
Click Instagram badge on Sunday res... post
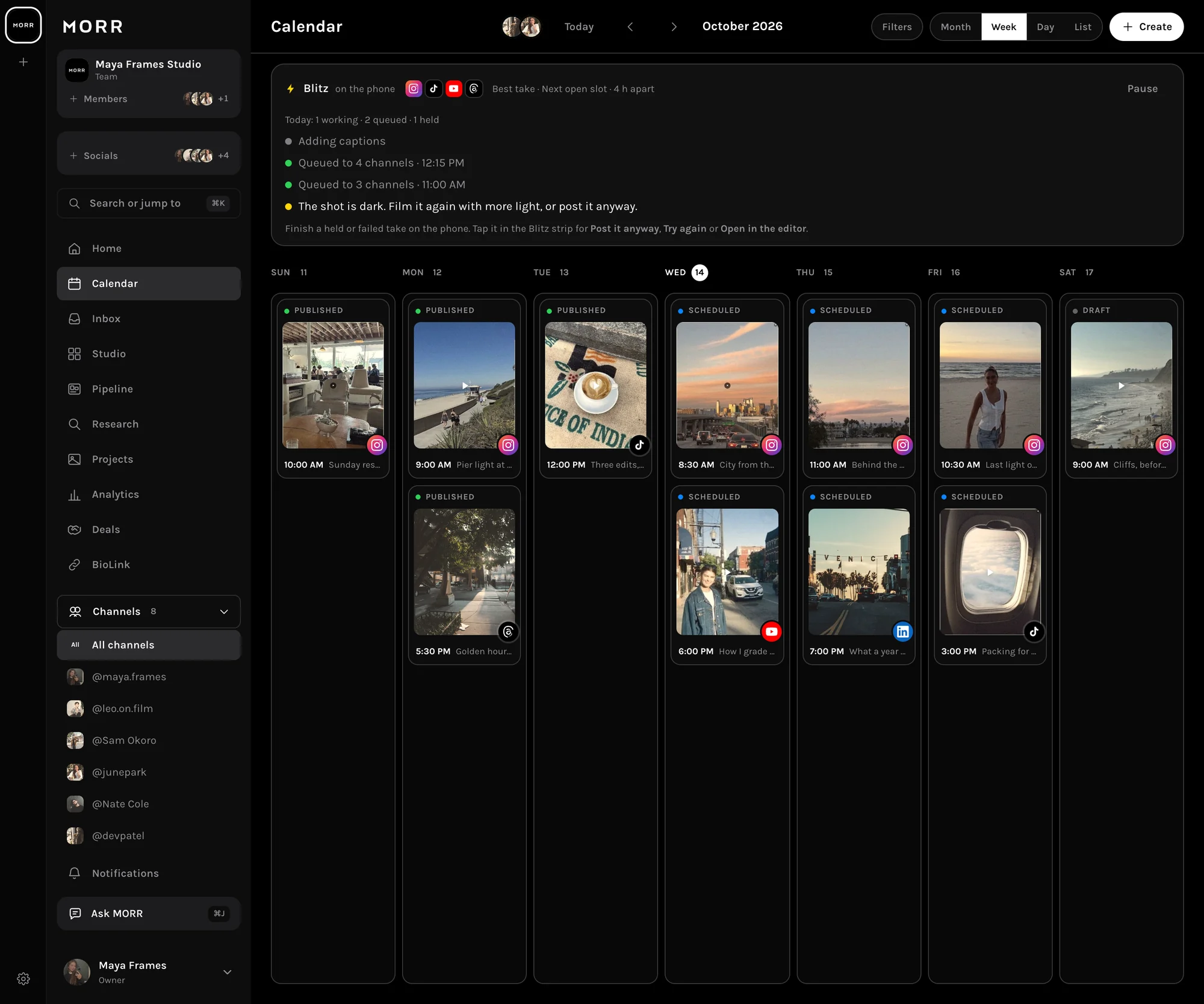pyautogui.click(x=377, y=445)
